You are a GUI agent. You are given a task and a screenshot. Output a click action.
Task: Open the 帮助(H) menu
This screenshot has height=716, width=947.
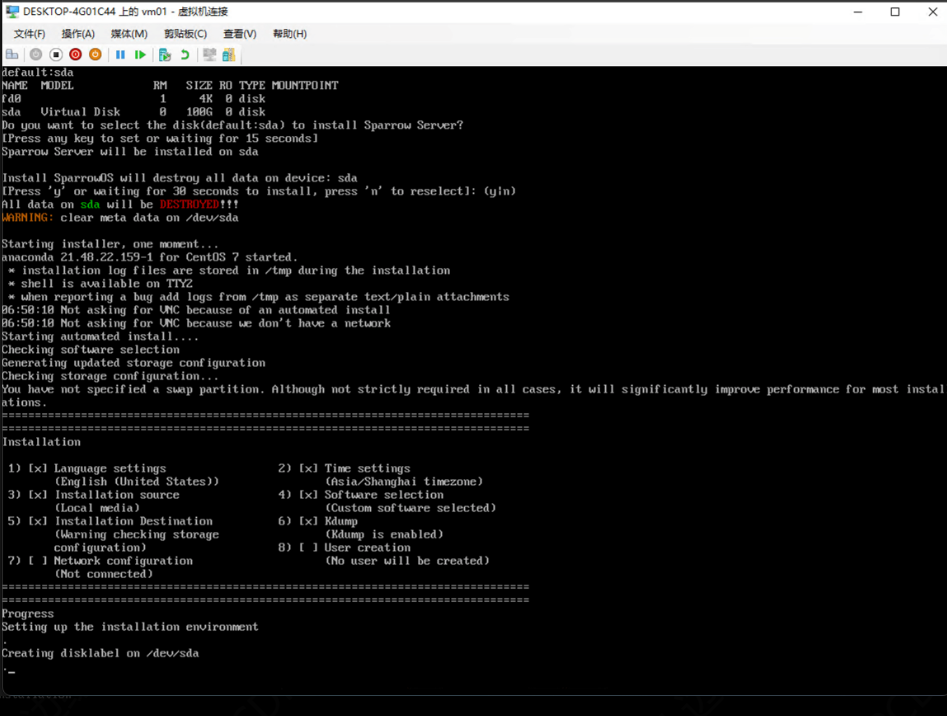point(290,34)
